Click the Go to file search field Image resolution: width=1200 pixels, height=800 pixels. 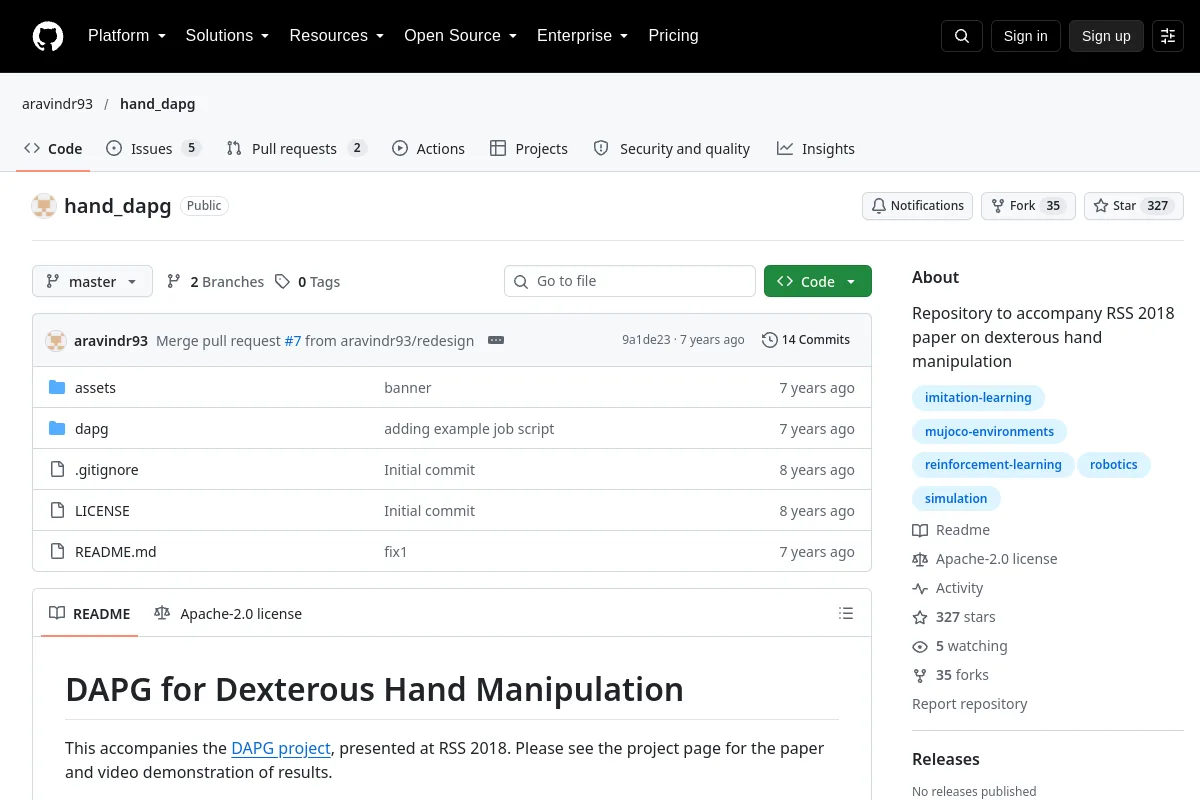tap(630, 282)
